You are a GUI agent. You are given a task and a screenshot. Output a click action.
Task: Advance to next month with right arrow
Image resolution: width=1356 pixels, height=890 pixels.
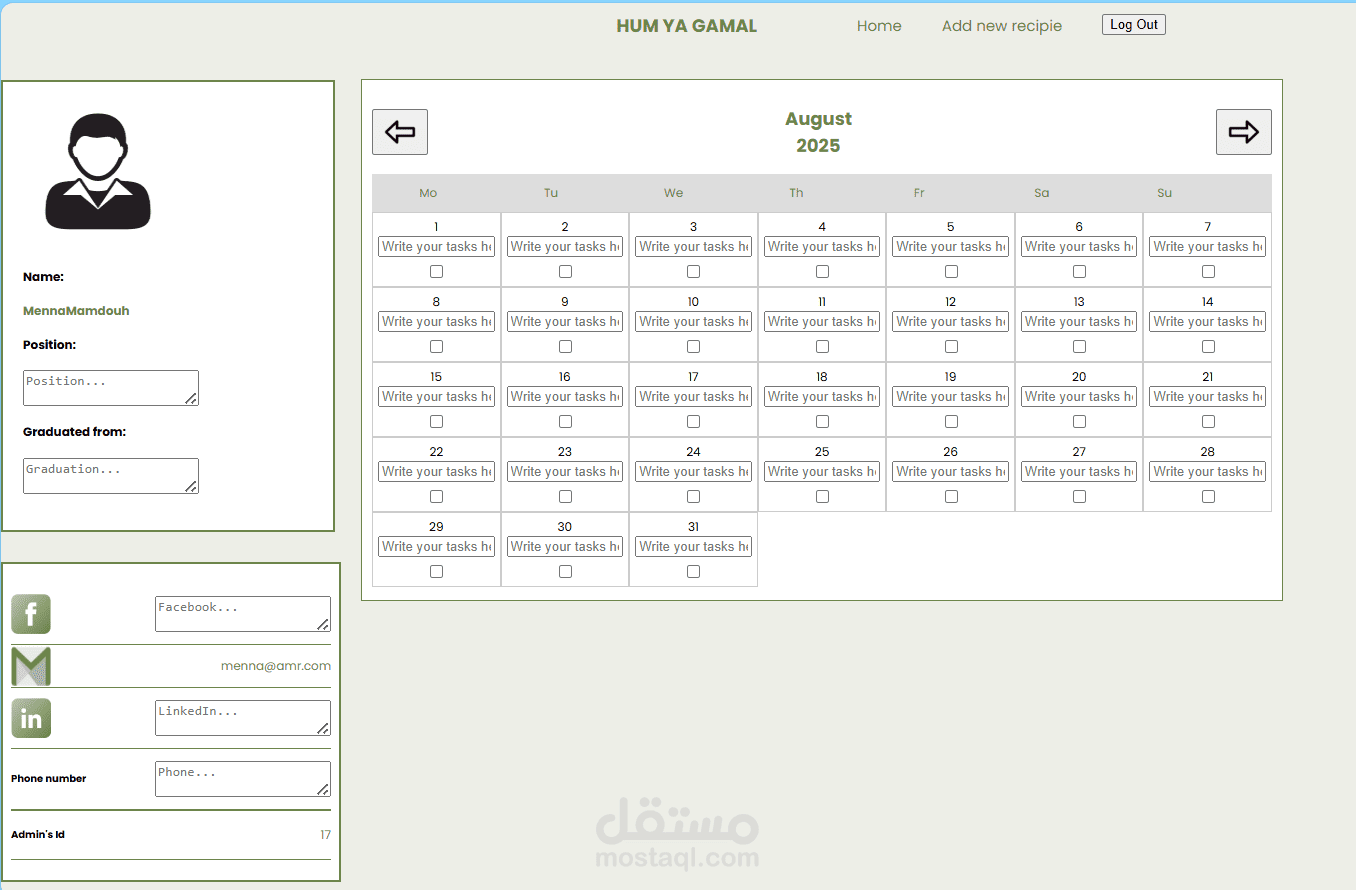[1244, 132]
